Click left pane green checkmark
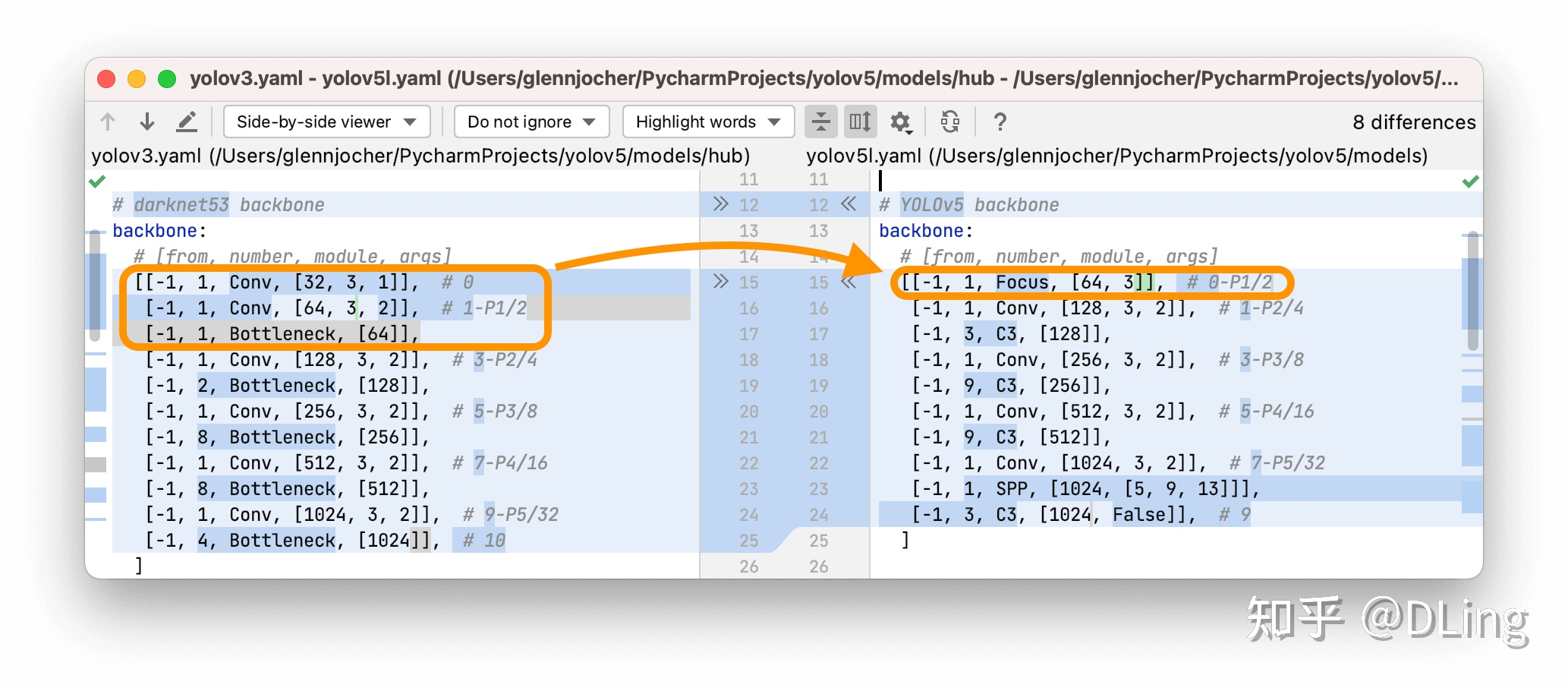 pyautogui.click(x=97, y=181)
